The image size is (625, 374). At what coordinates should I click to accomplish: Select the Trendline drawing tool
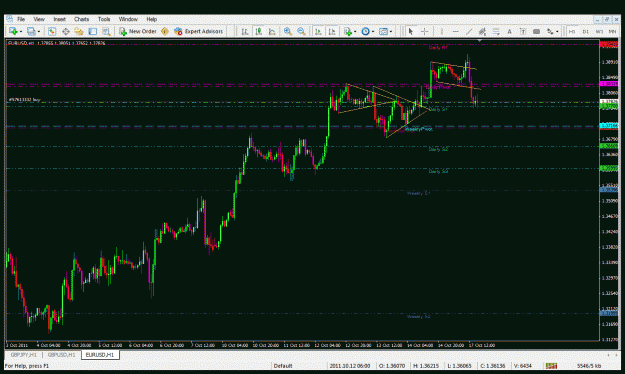coord(469,31)
